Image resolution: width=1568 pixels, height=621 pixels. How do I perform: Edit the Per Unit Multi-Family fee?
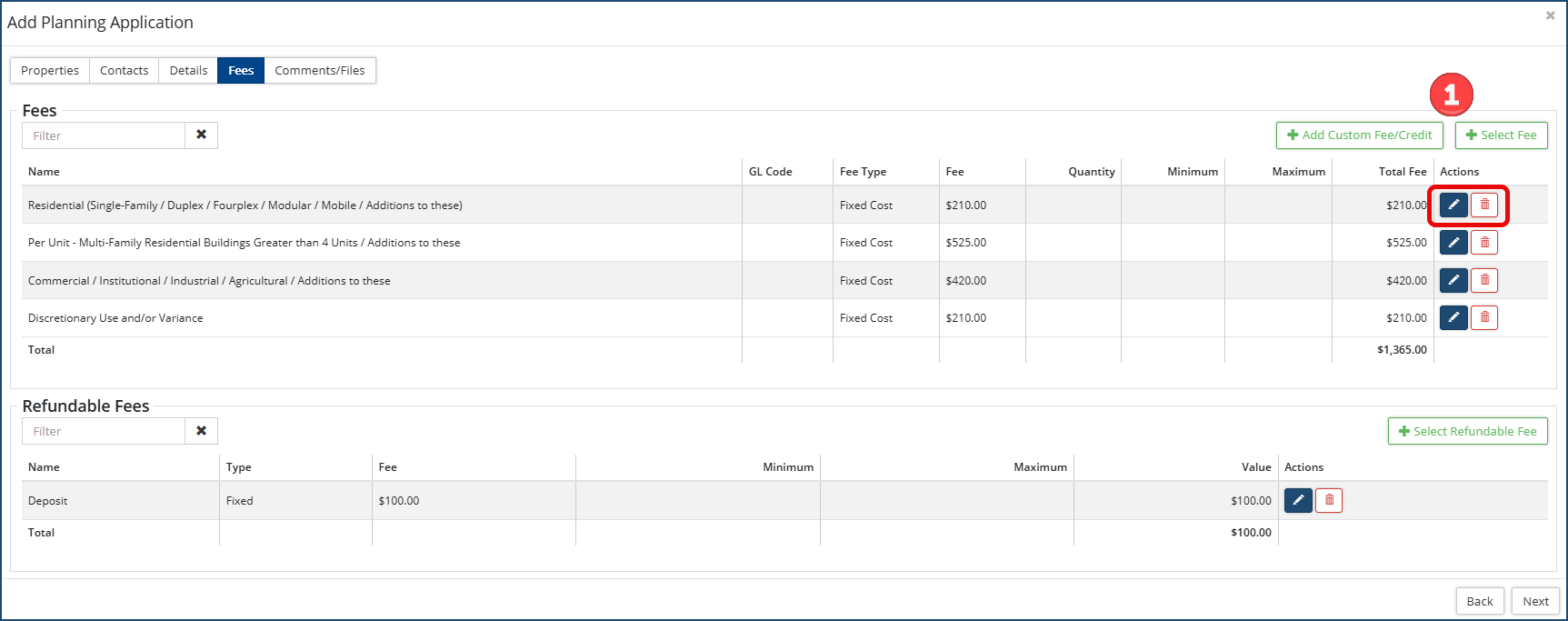[x=1453, y=243]
